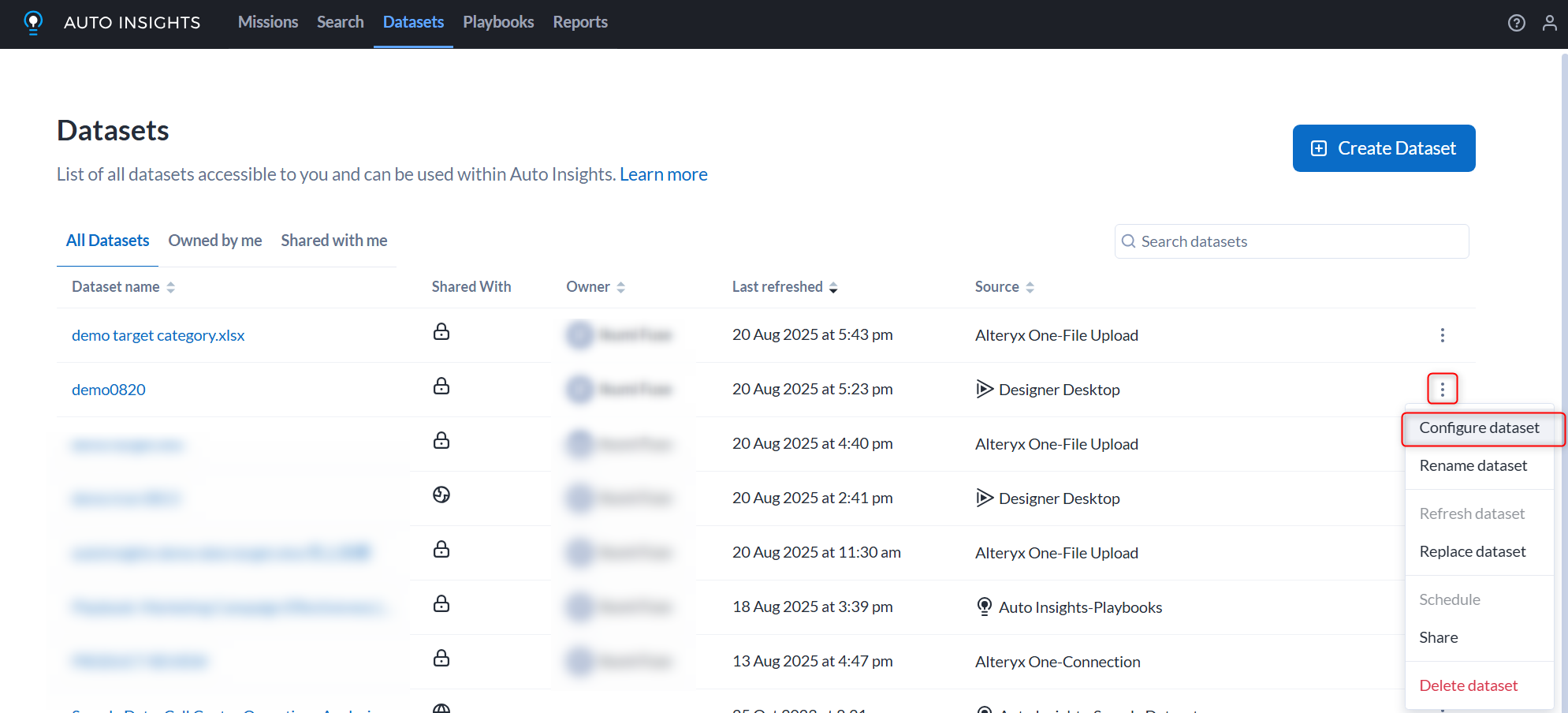This screenshot has width=1568, height=713.
Task: Open the user profile icon
Action: (1549, 23)
